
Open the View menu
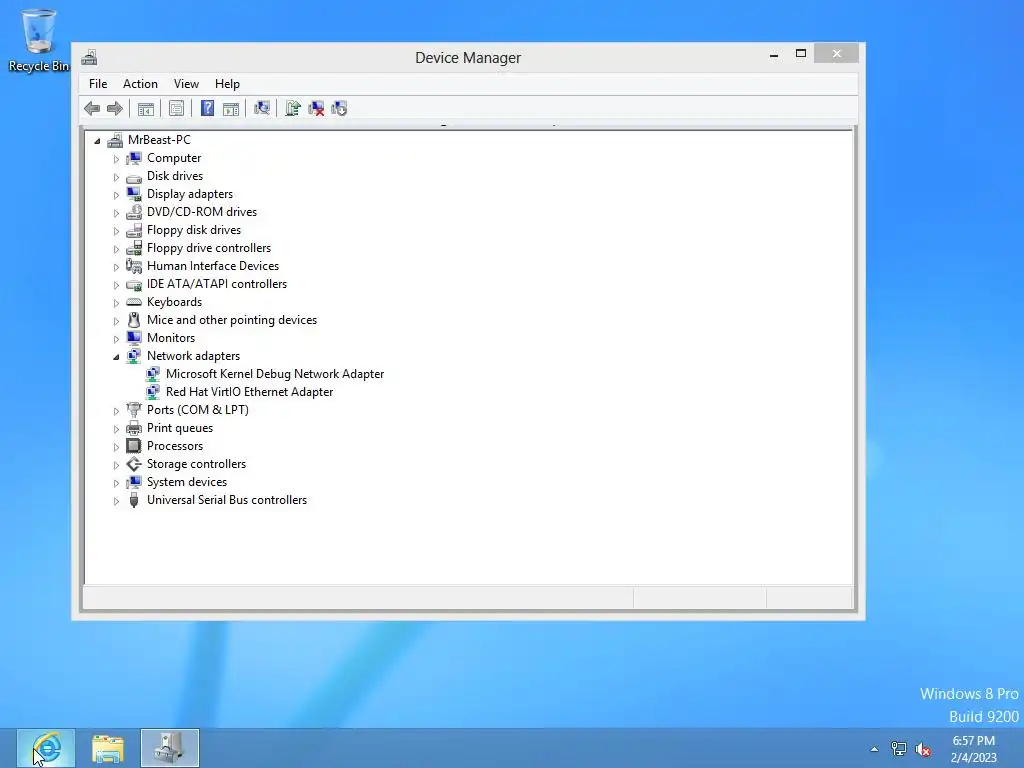point(186,84)
